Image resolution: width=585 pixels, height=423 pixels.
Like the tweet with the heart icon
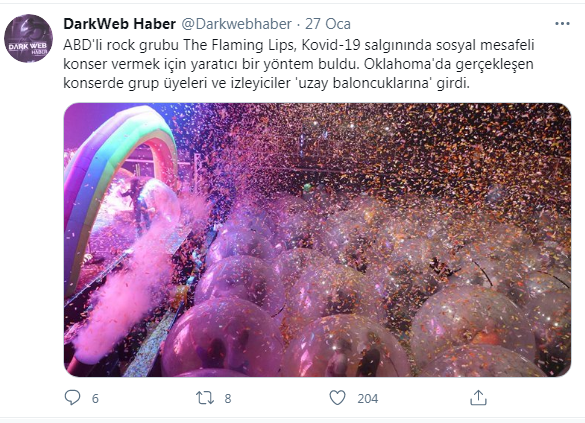pos(337,398)
